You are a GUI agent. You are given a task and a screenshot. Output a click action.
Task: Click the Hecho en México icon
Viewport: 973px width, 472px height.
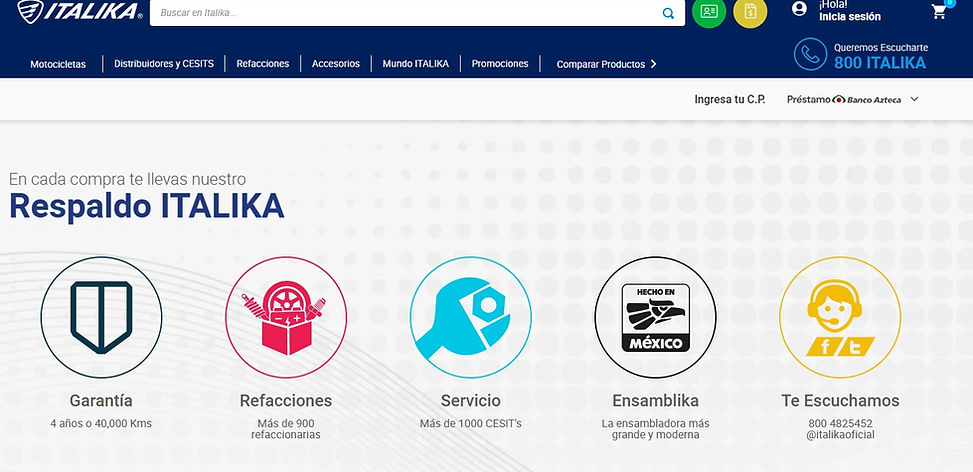tap(655, 317)
